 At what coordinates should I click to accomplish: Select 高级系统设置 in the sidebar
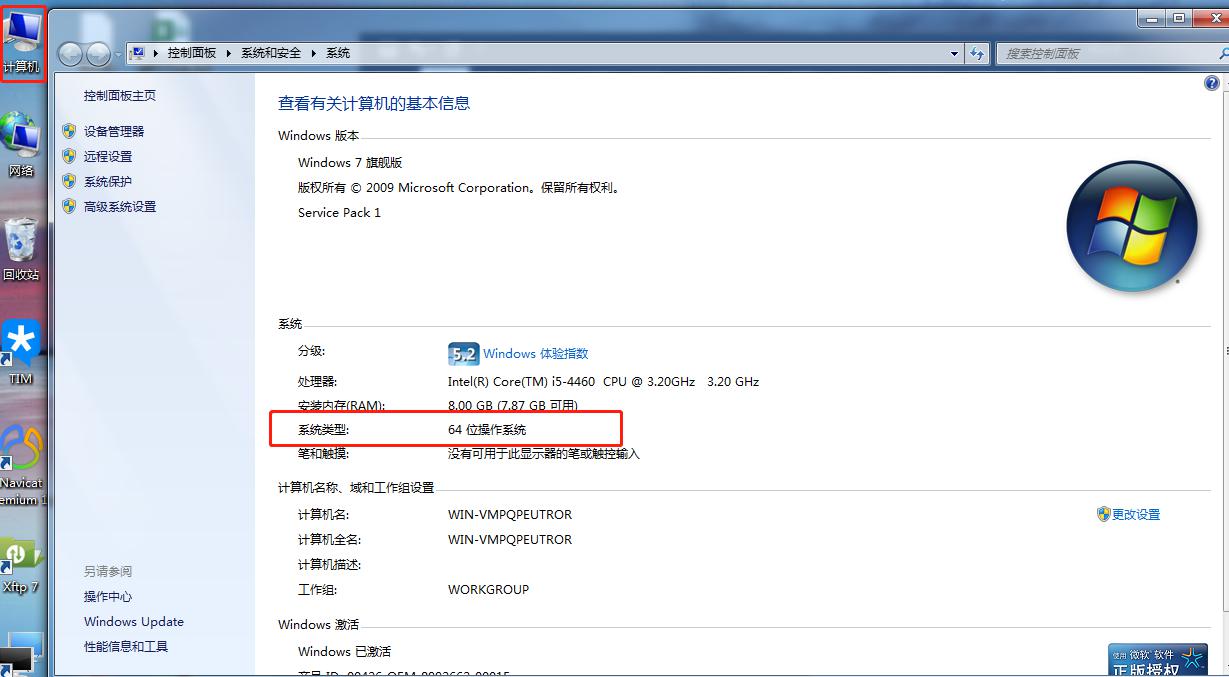tap(119, 207)
